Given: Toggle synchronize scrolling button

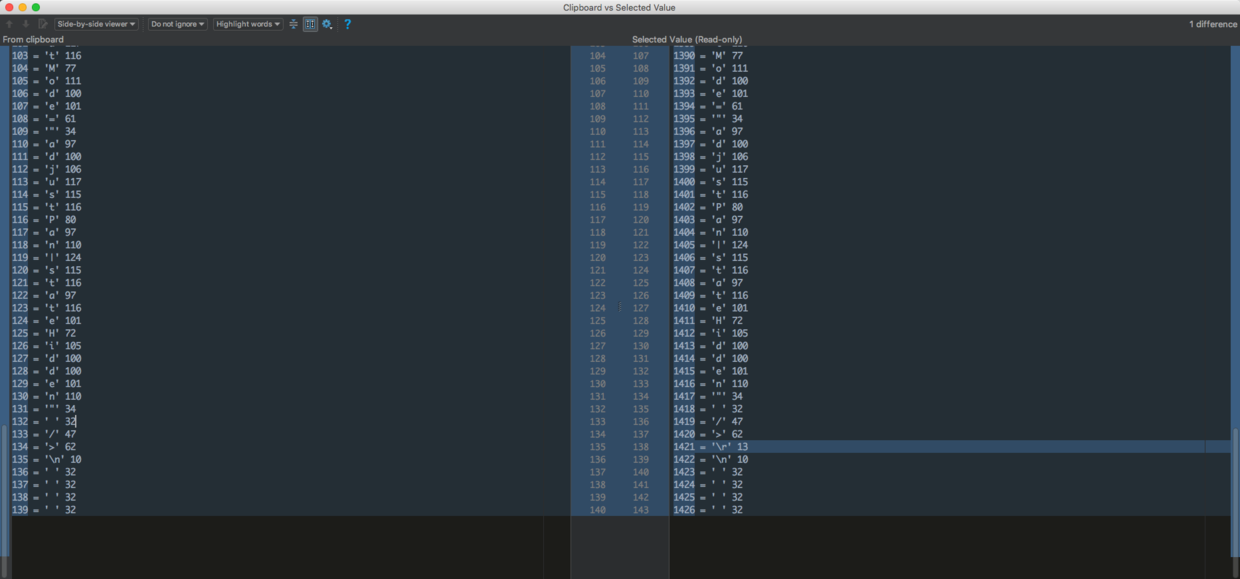Looking at the screenshot, I should pos(310,24).
